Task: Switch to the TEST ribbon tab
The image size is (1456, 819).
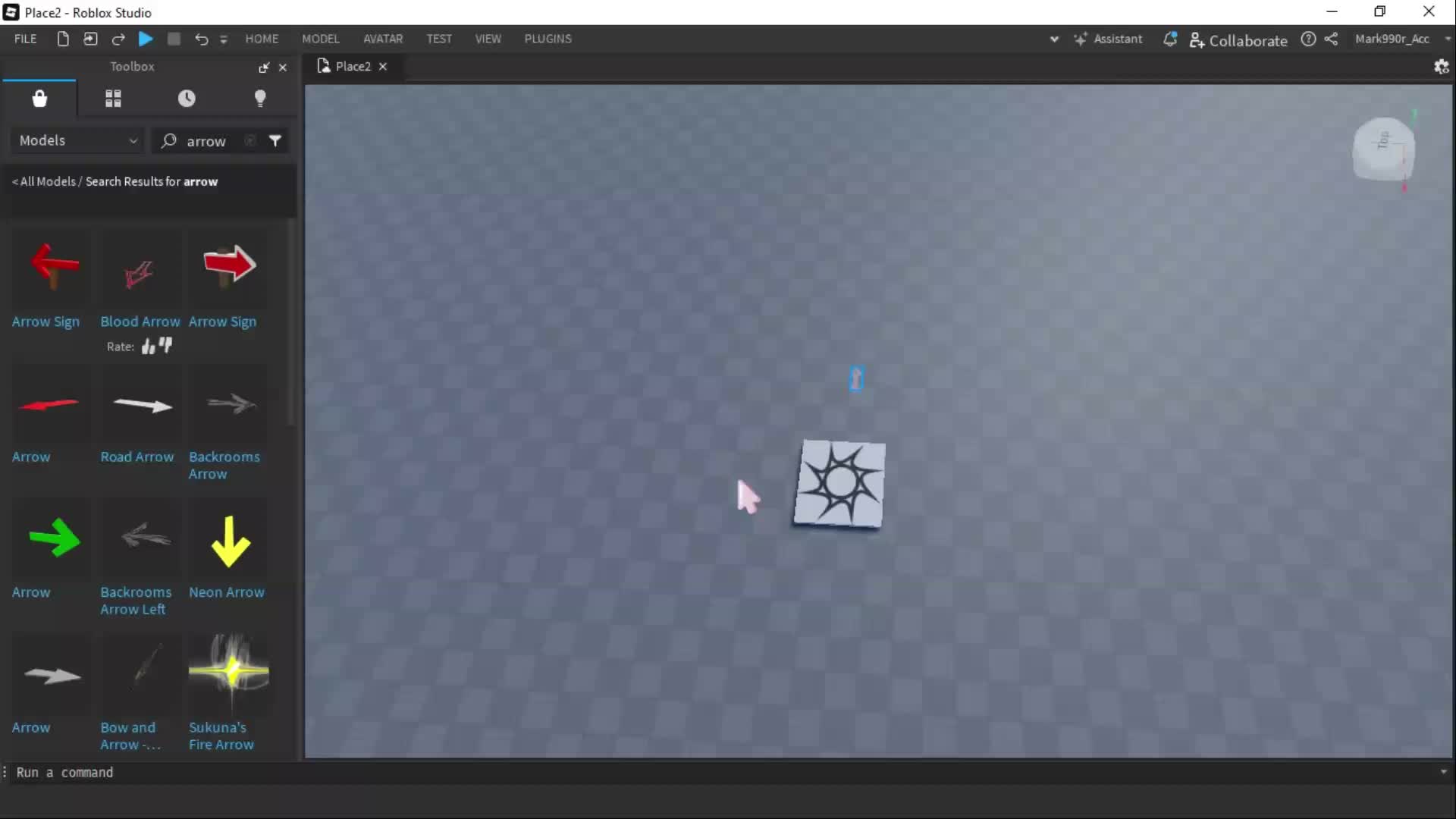Action: [x=439, y=39]
